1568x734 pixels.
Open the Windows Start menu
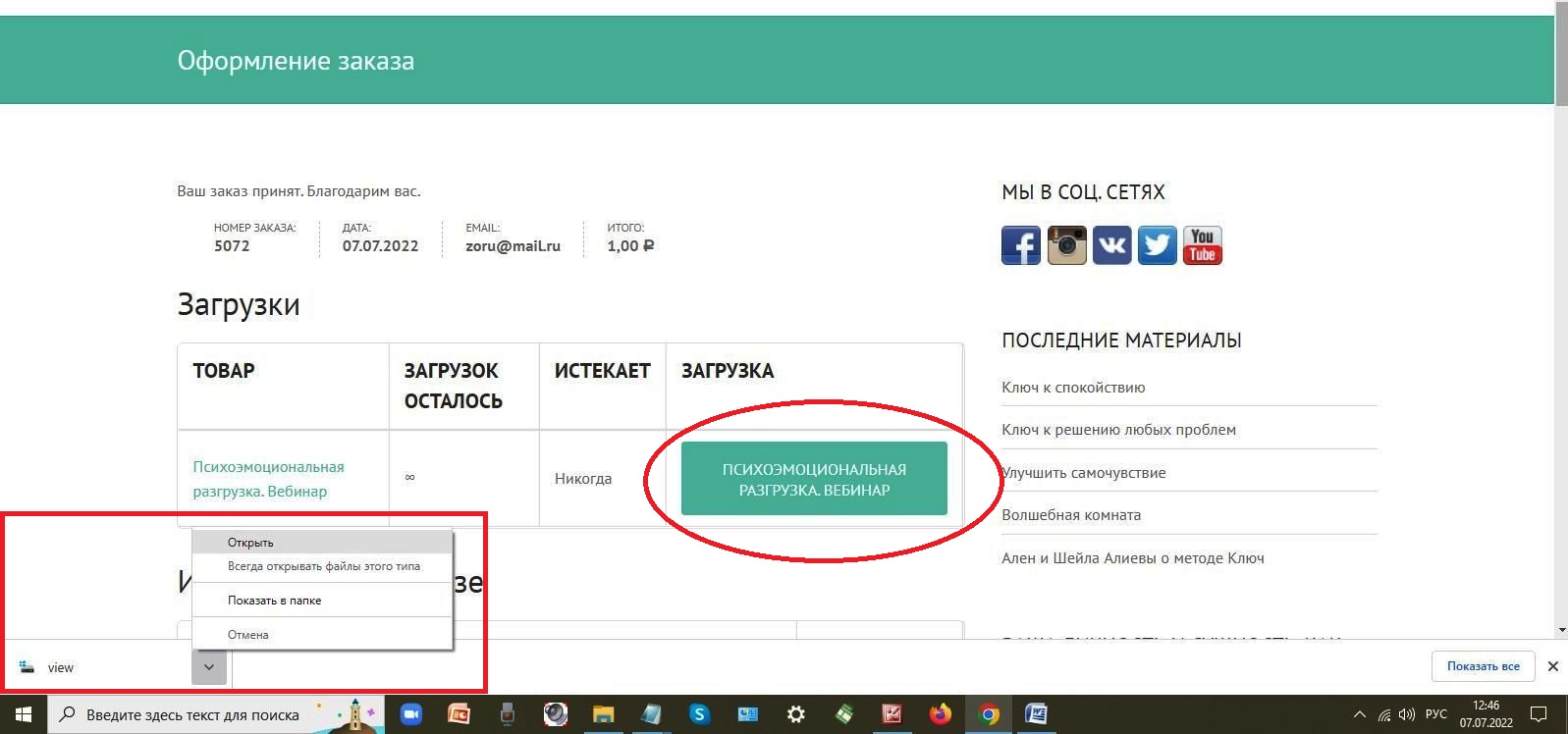[x=24, y=714]
